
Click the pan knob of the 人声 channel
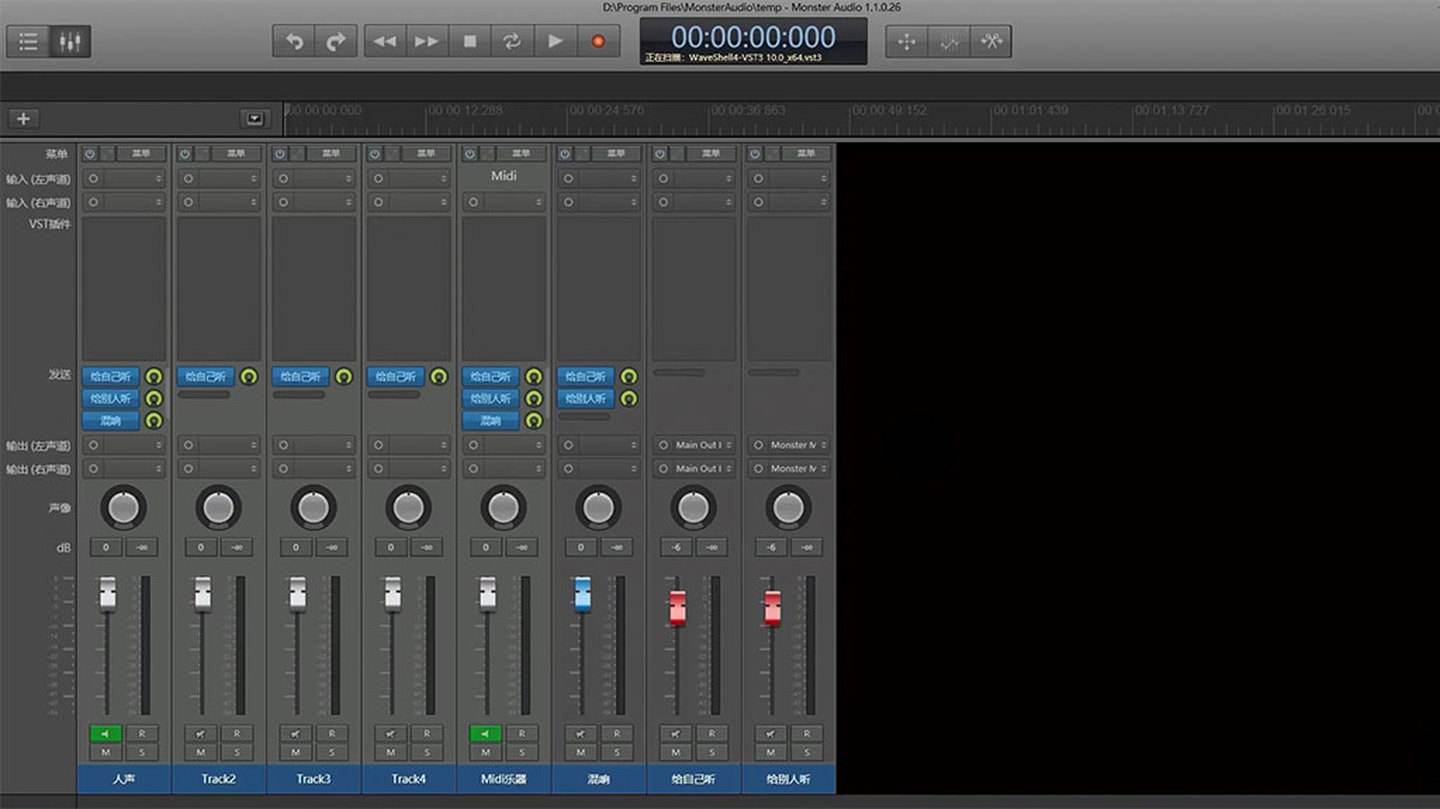coord(124,508)
